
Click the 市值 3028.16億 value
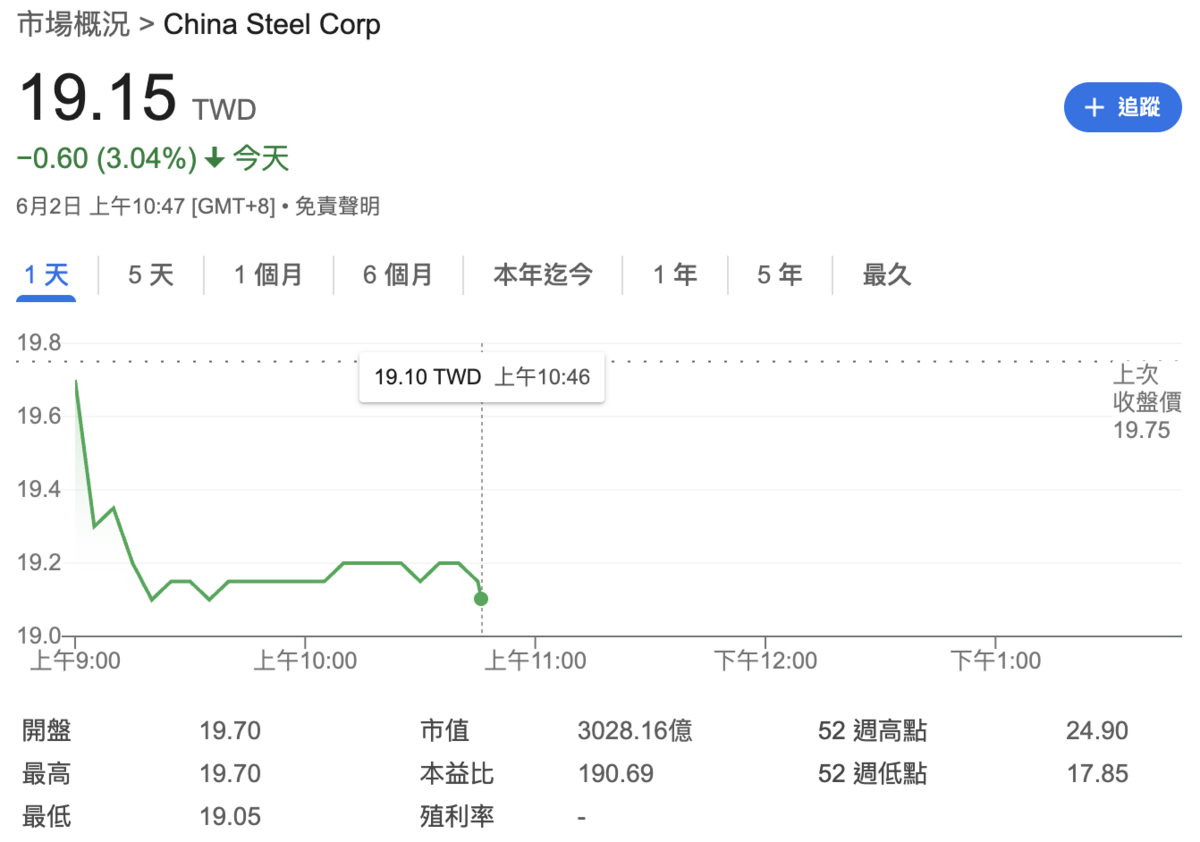coord(635,731)
